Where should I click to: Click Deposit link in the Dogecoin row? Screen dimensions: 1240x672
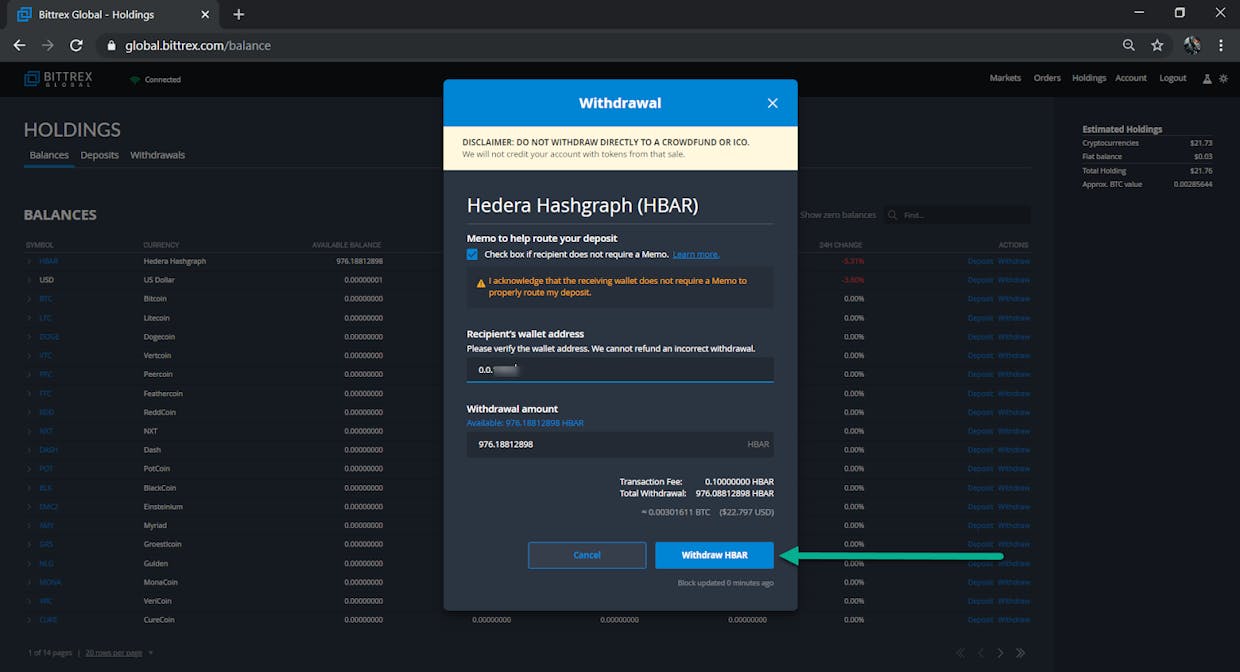point(980,337)
